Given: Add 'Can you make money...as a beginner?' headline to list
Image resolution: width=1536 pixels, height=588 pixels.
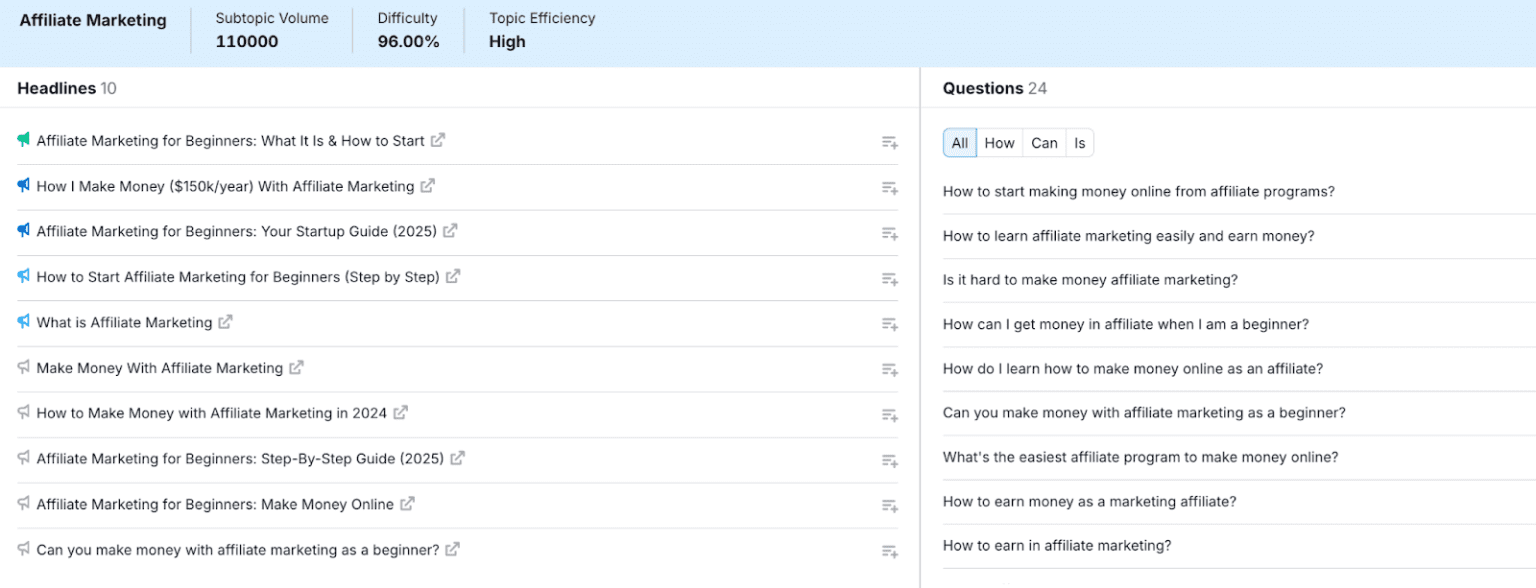Looking at the screenshot, I should click(x=889, y=551).
